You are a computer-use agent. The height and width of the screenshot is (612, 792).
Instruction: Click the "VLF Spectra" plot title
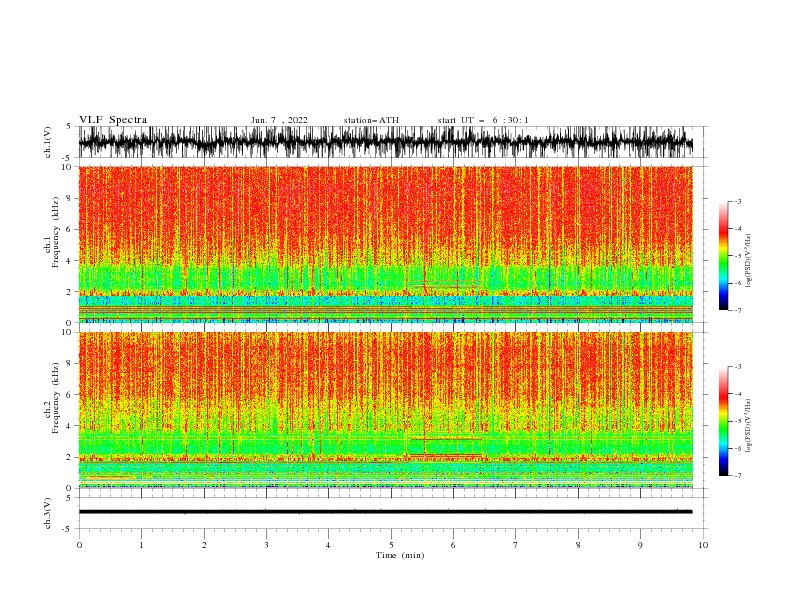pyautogui.click(x=113, y=120)
